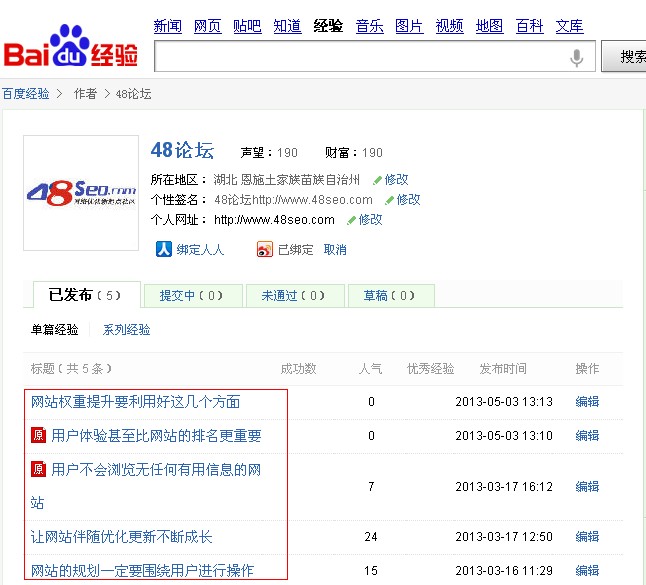
Task: Click the popularity value 24
Action: point(371,537)
